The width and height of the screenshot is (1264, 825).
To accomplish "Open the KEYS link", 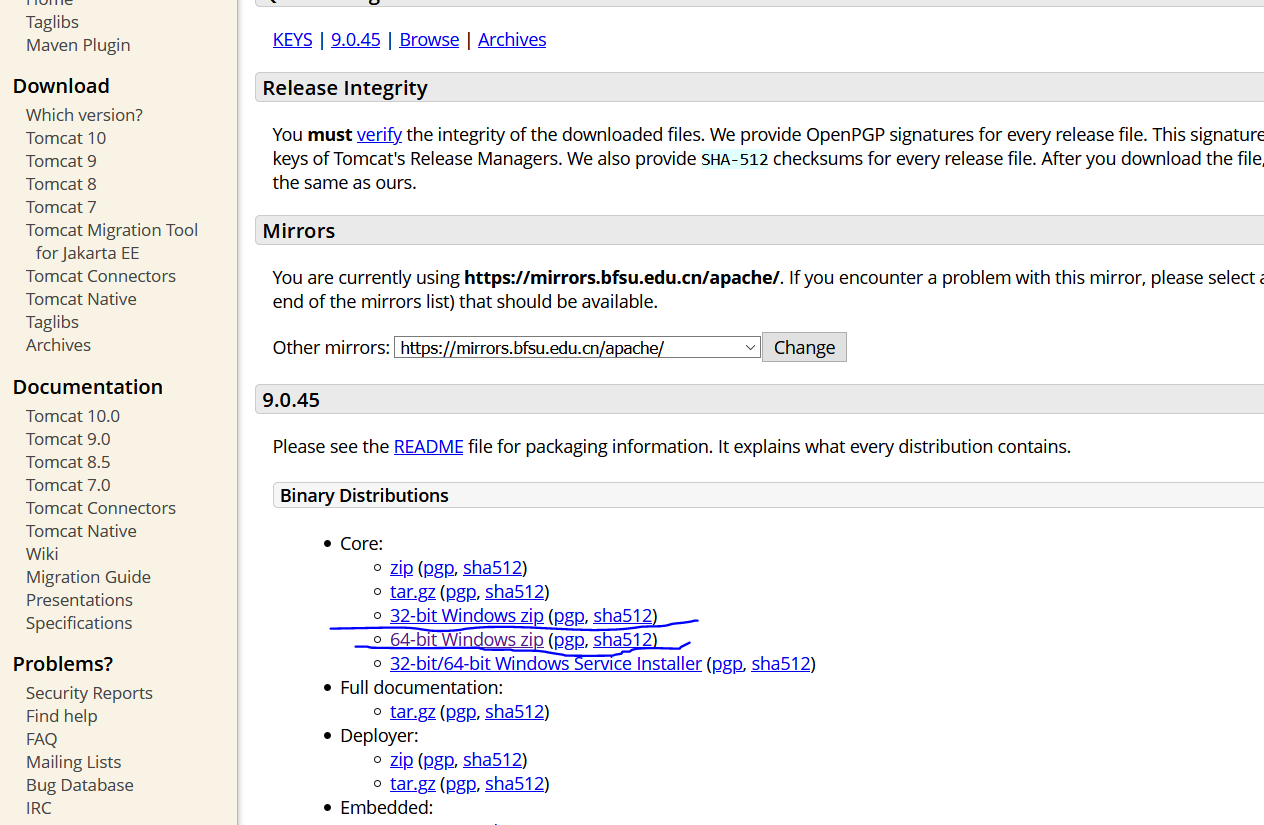I will pyautogui.click(x=292, y=39).
